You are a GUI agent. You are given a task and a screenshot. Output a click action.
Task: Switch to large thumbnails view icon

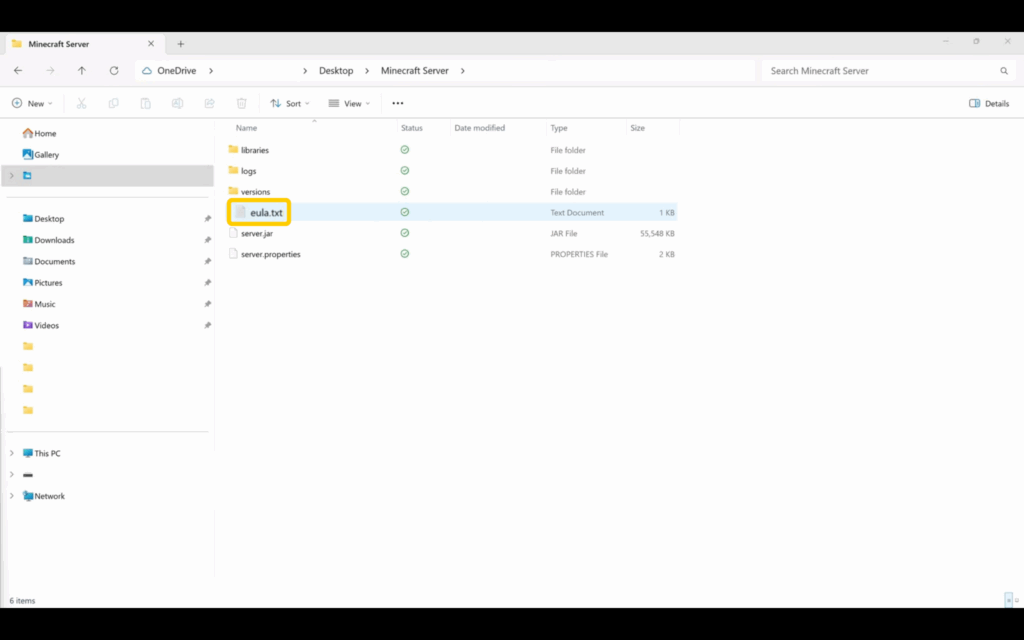[1017, 600]
